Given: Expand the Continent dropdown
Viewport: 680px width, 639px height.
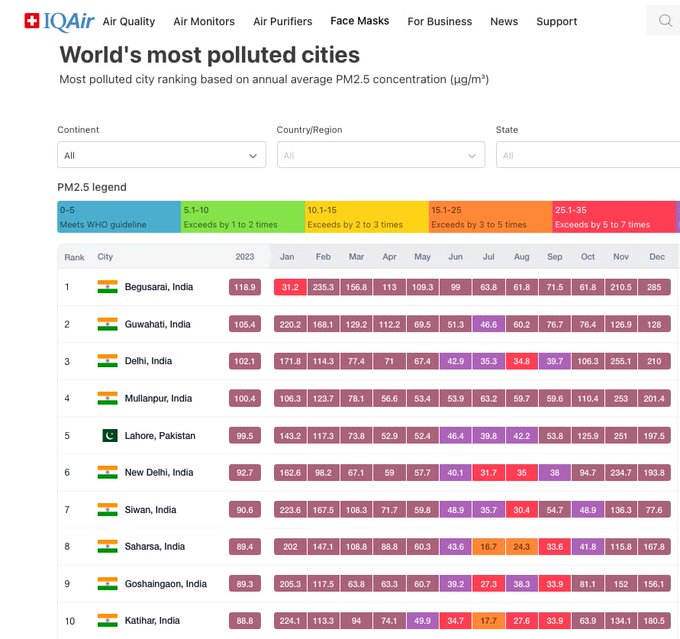Looking at the screenshot, I should click(x=161, y=155).
